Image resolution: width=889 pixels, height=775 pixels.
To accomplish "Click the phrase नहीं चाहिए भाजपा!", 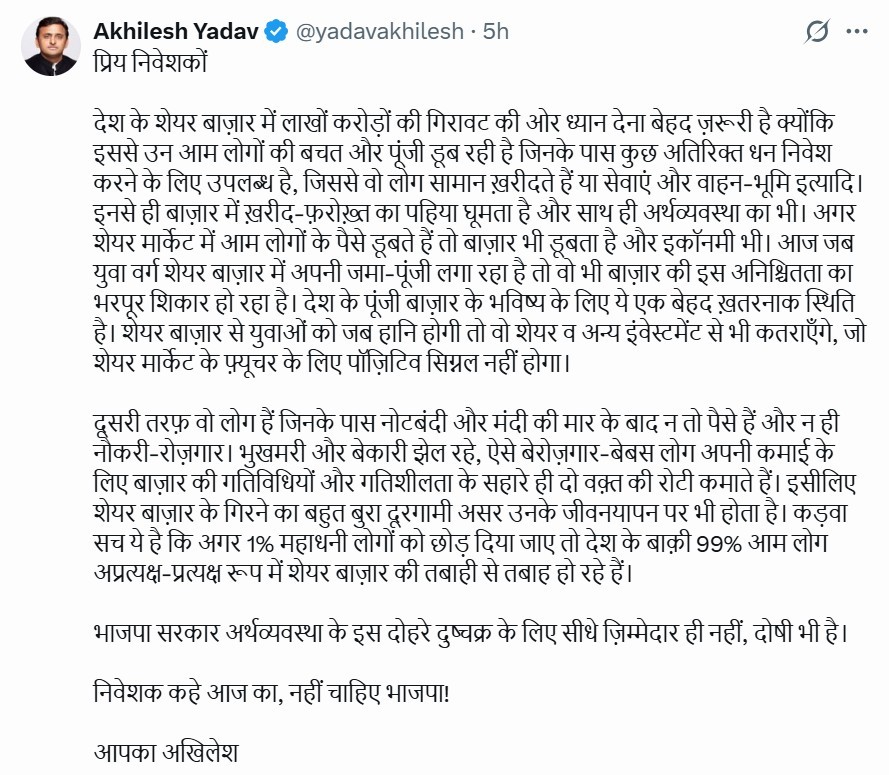I will [369, 693].
